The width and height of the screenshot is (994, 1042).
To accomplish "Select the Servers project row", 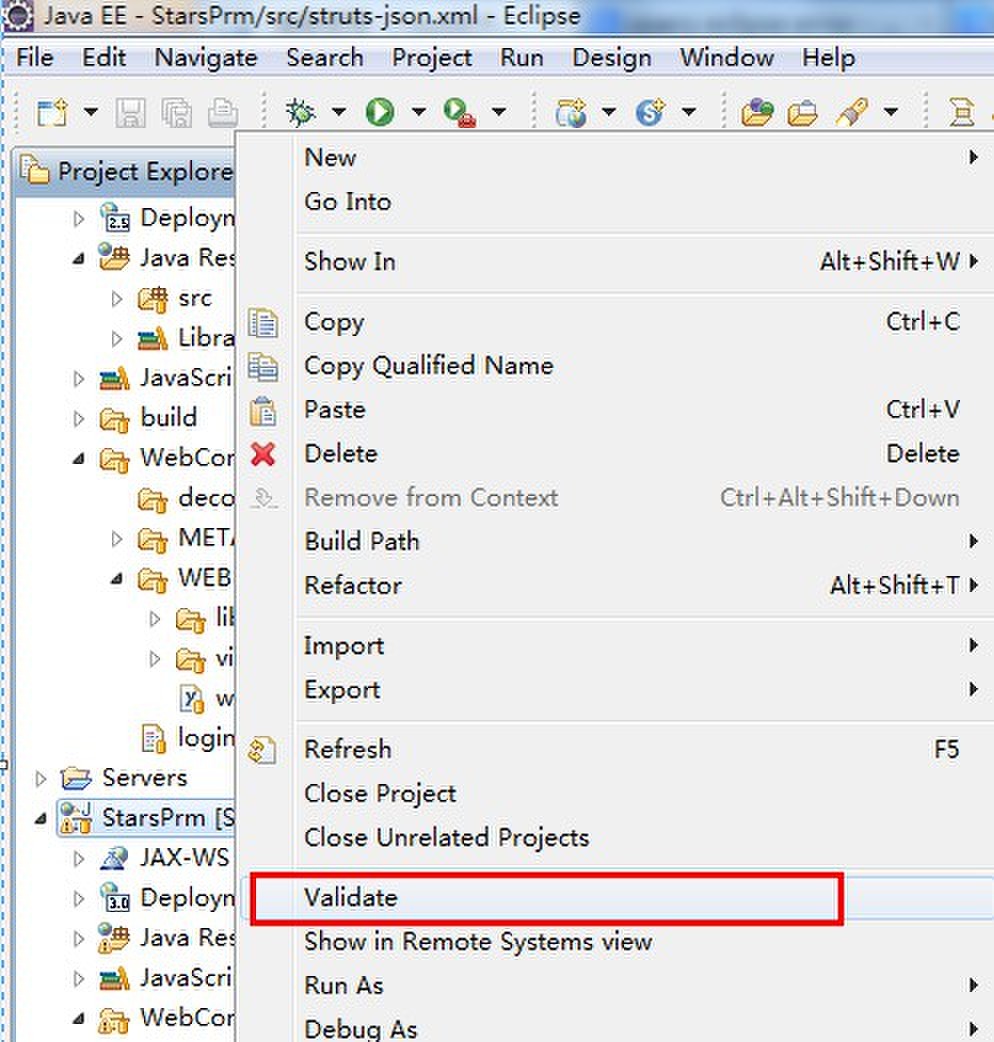I will click(x=124, y=778).
